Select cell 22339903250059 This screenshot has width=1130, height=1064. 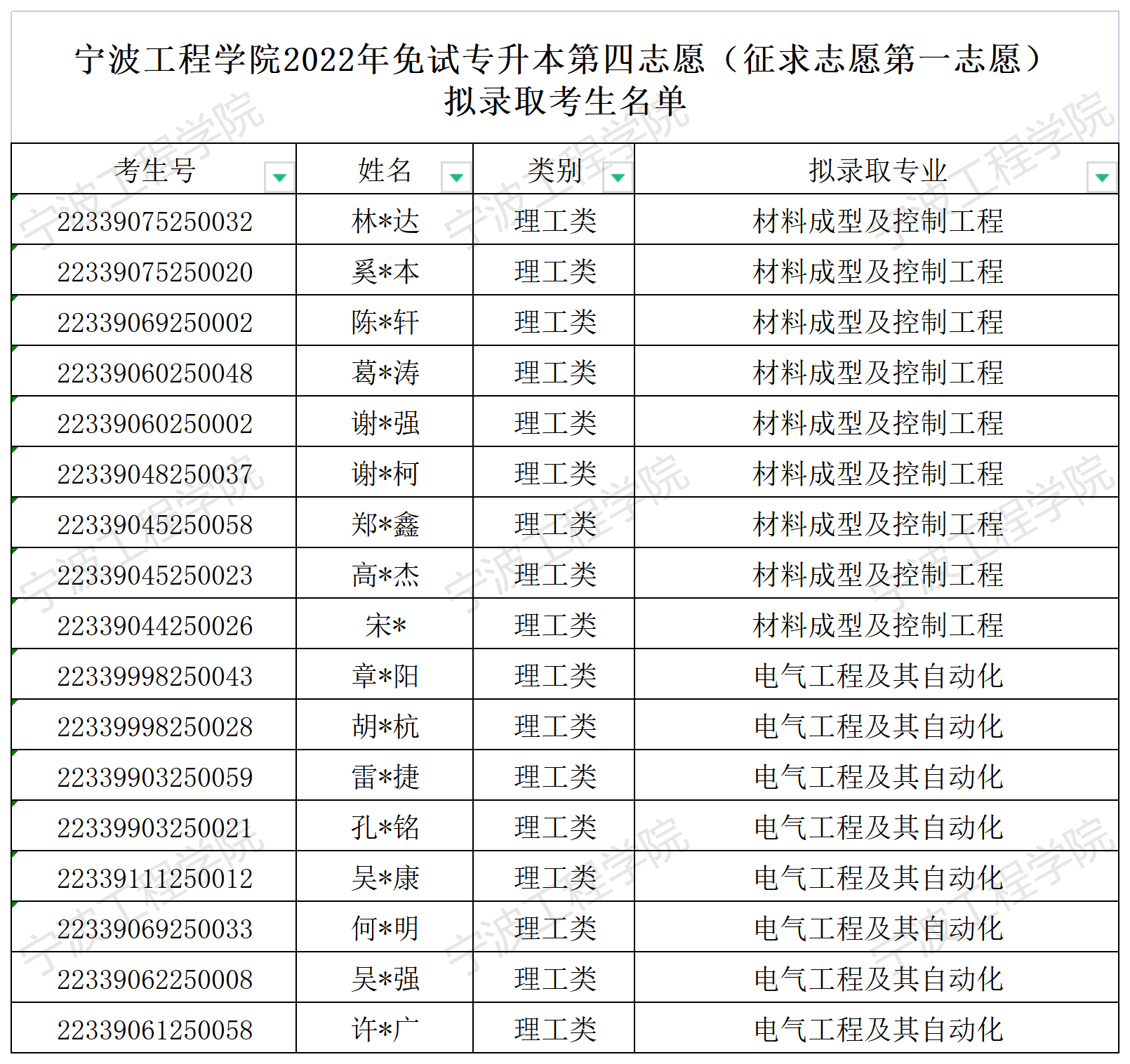(x=154, y=776)
